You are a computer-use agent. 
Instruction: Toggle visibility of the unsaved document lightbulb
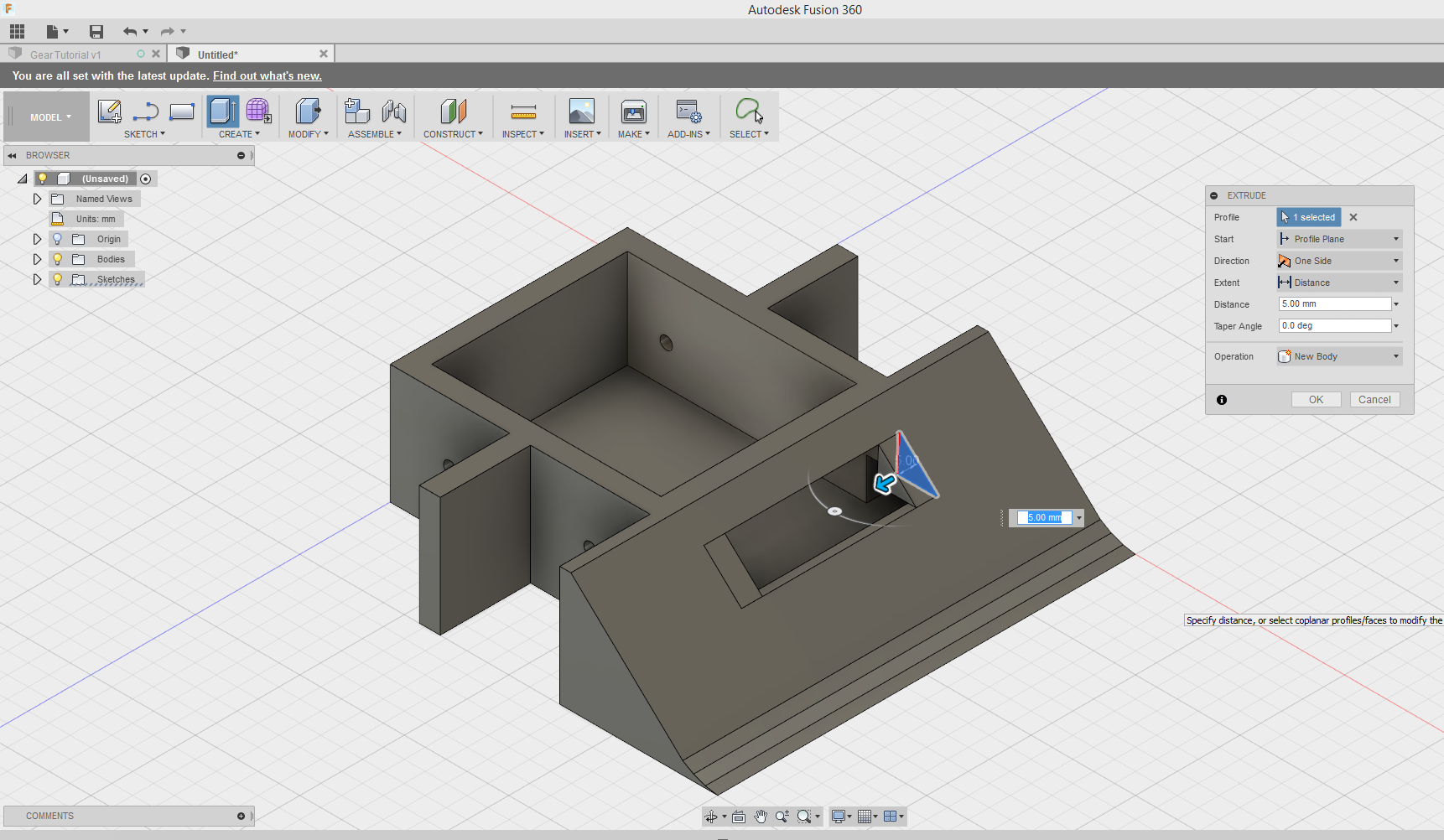pyautogui.click(x=42, y=178)
